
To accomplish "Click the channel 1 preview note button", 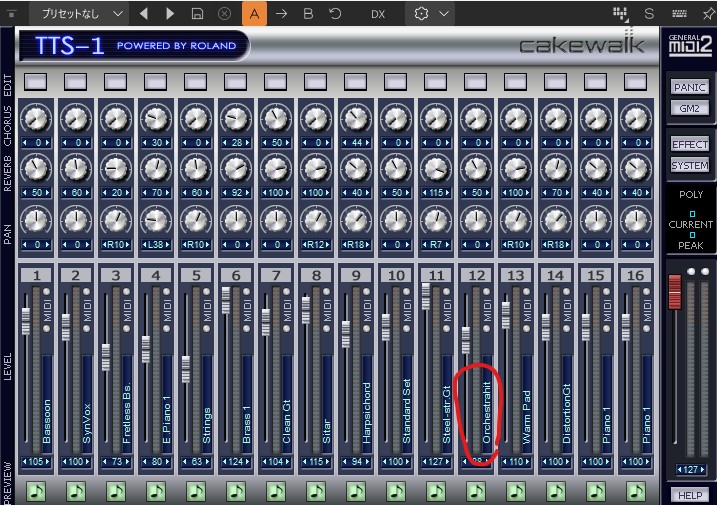I will (x=36, y=492).
